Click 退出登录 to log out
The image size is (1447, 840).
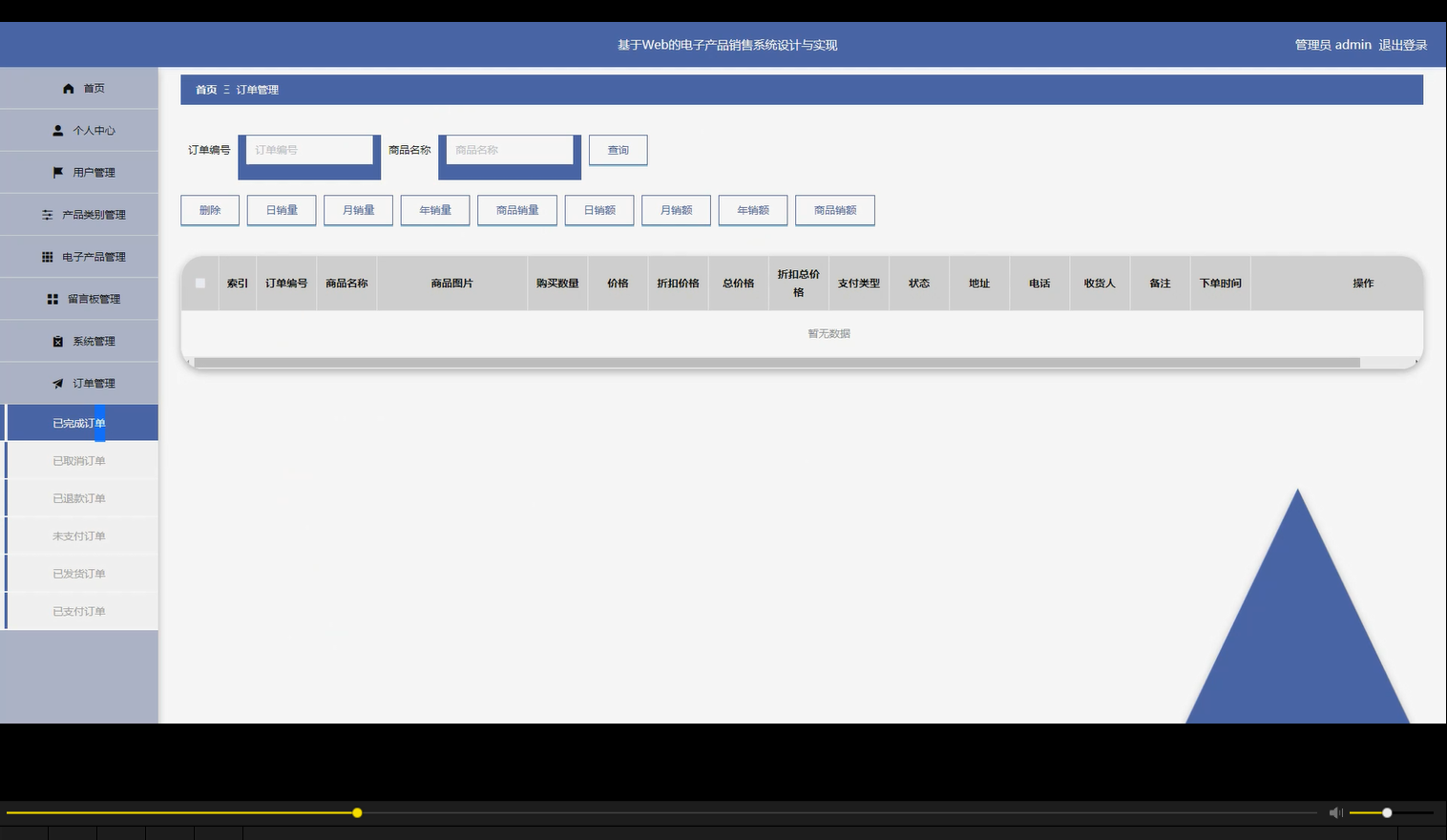point(1403,45)
